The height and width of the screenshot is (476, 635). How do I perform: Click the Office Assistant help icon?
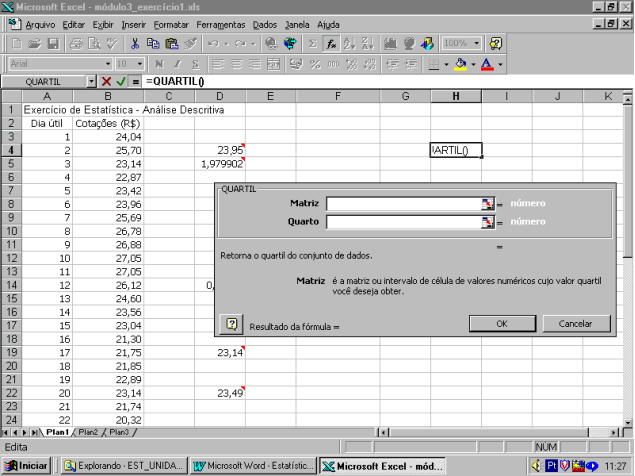click(495, 44)
